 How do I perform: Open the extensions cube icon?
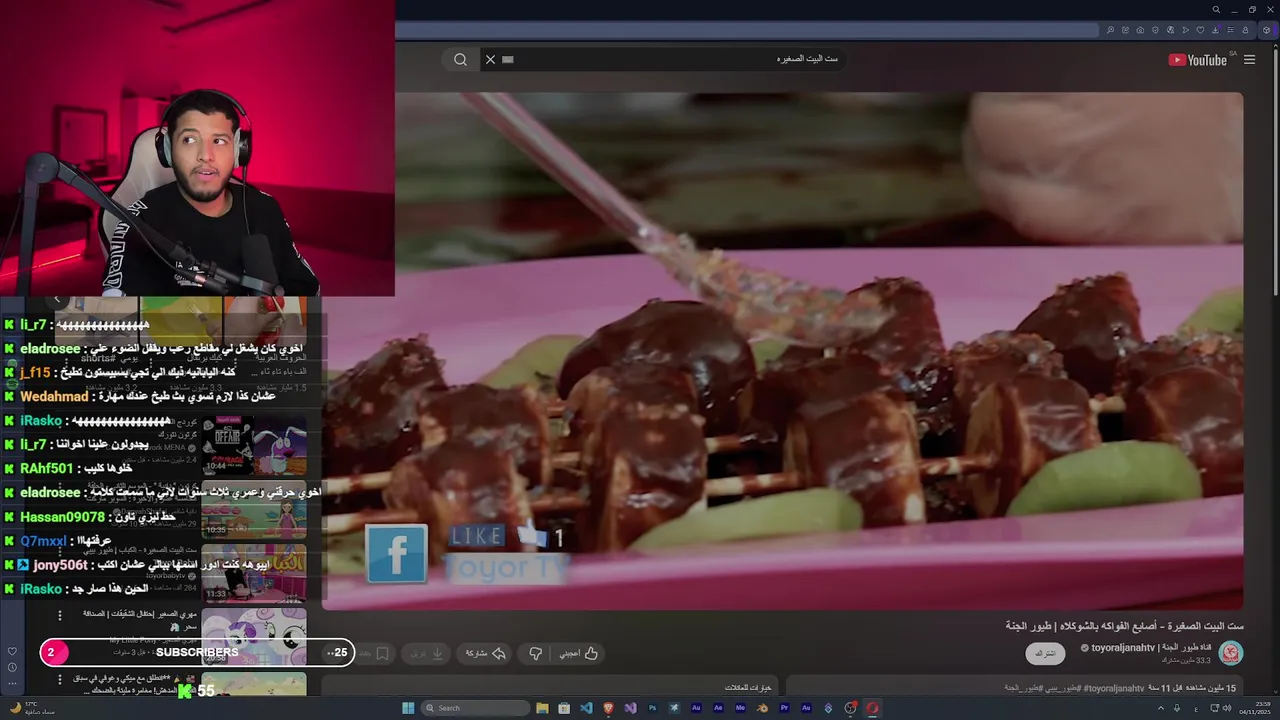point(1266,30)
